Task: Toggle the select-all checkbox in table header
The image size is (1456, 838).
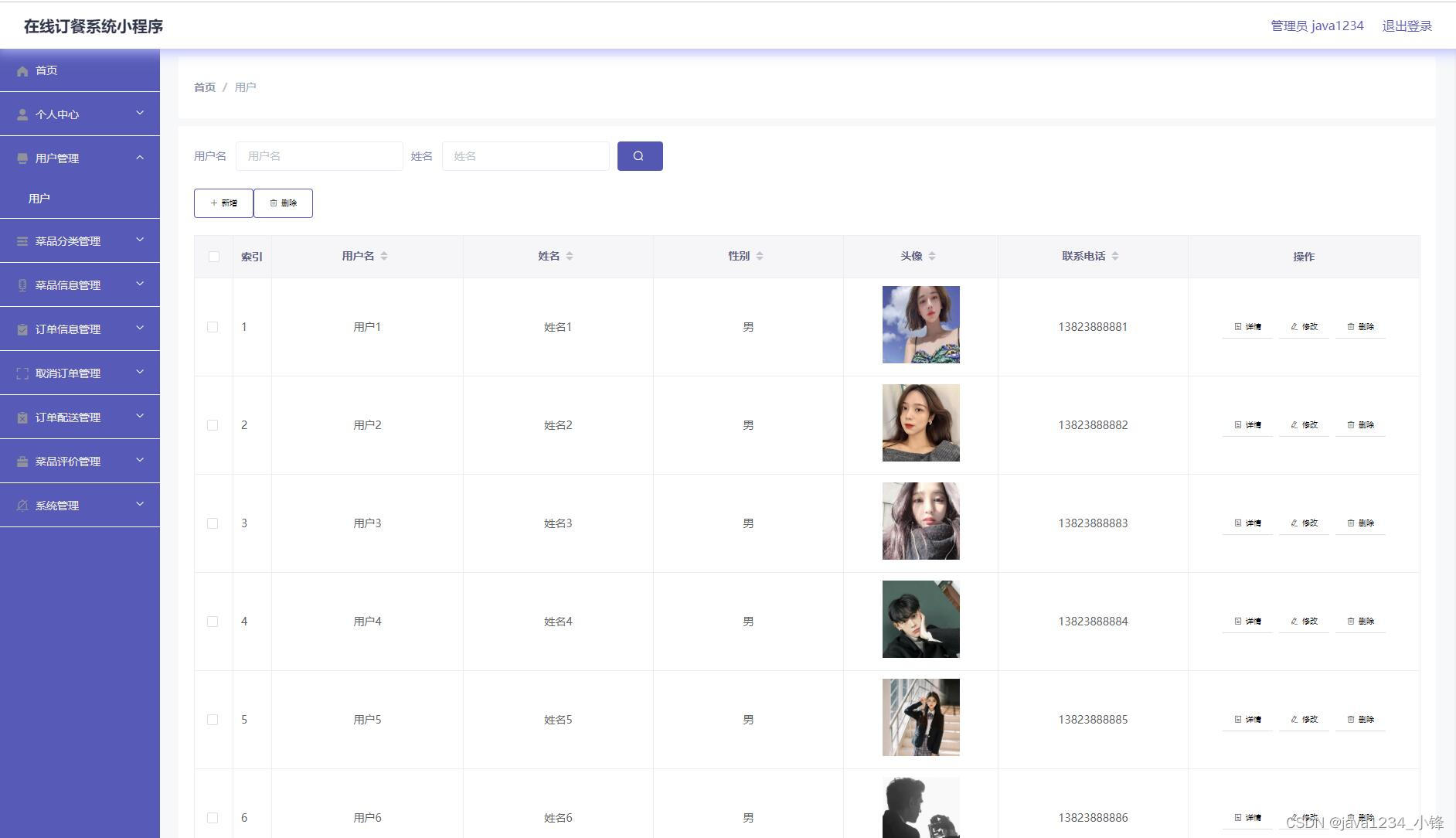Action: tap(214, 257)
